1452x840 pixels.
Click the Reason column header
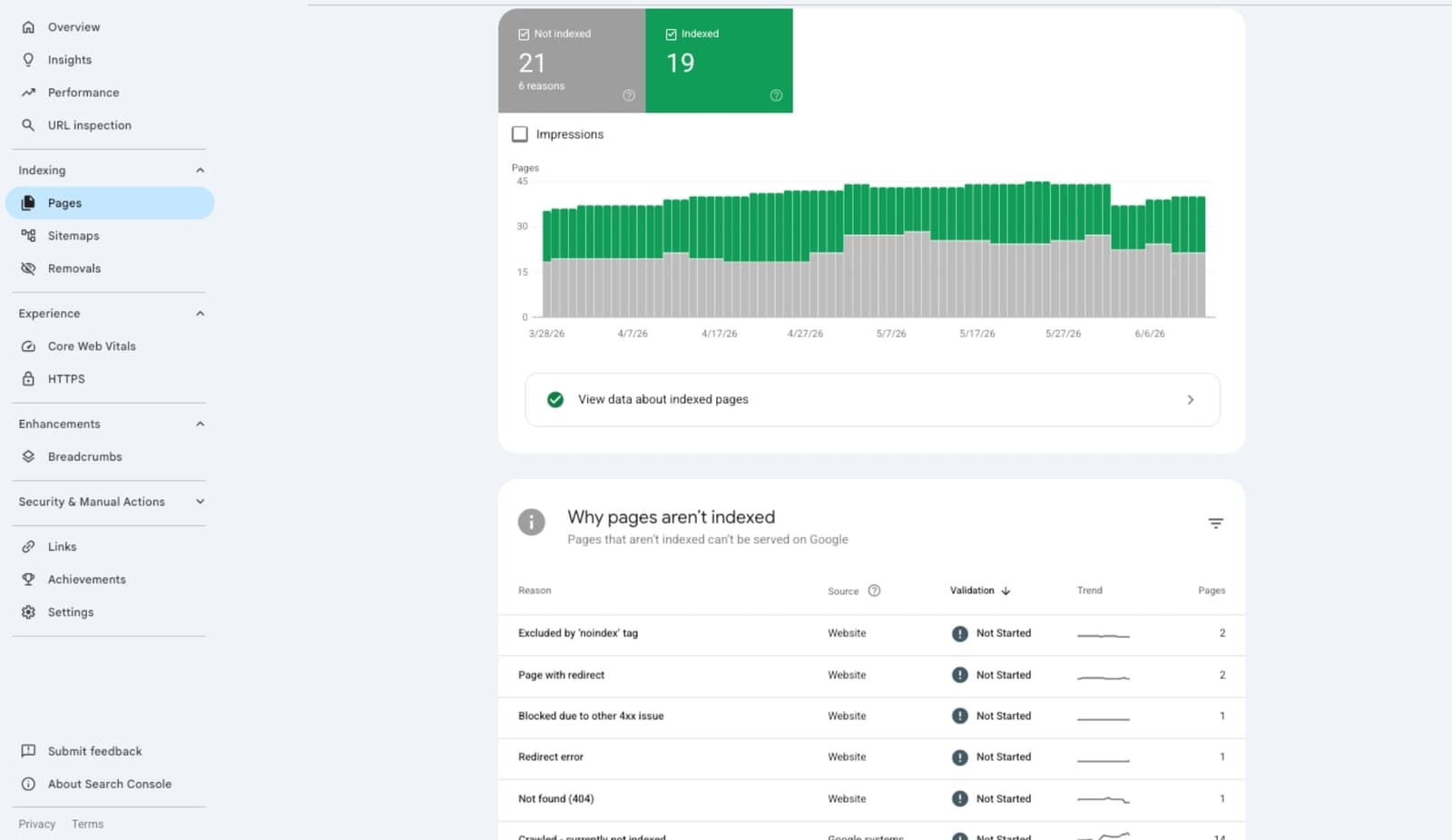(535, 591)
